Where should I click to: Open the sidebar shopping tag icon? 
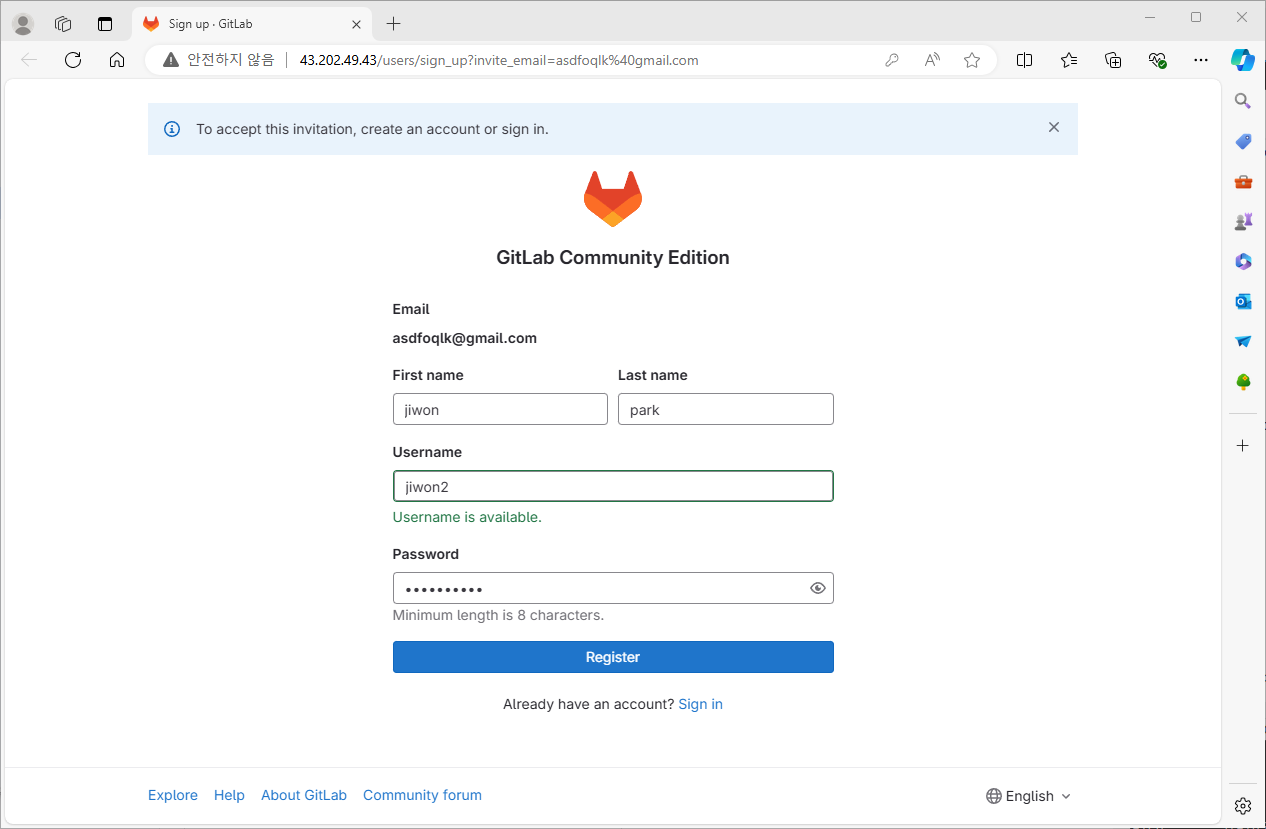(x=1243, y=141)
